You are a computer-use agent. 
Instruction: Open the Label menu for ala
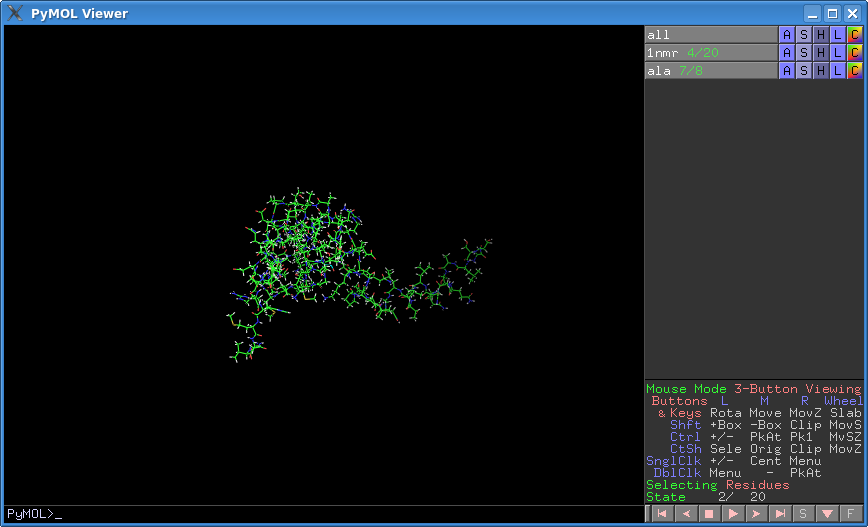[837, 71]
